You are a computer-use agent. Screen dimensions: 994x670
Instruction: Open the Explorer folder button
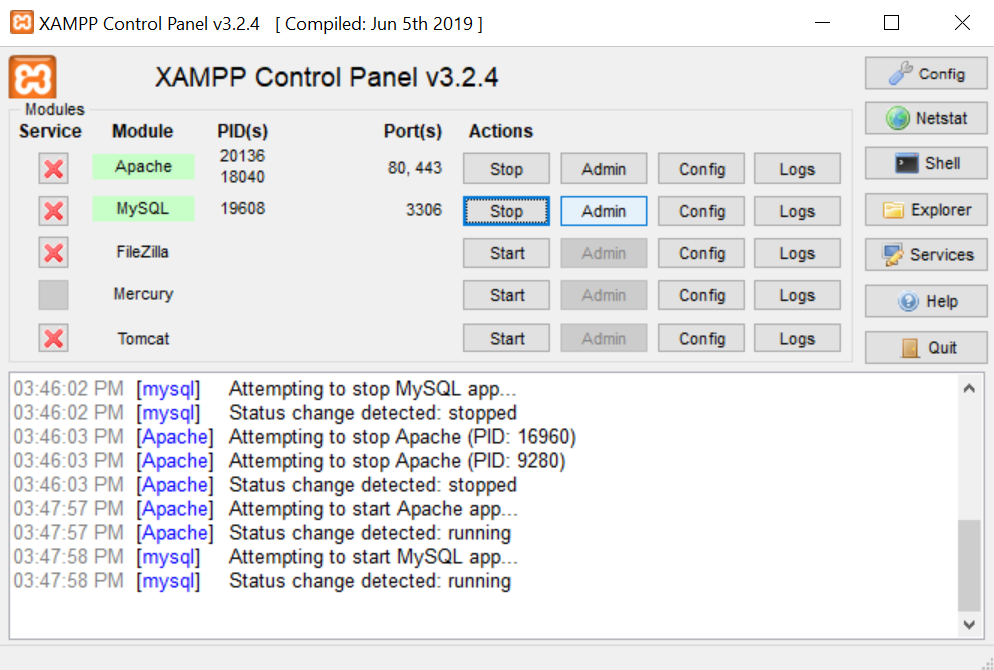click(x=926, y=210)
